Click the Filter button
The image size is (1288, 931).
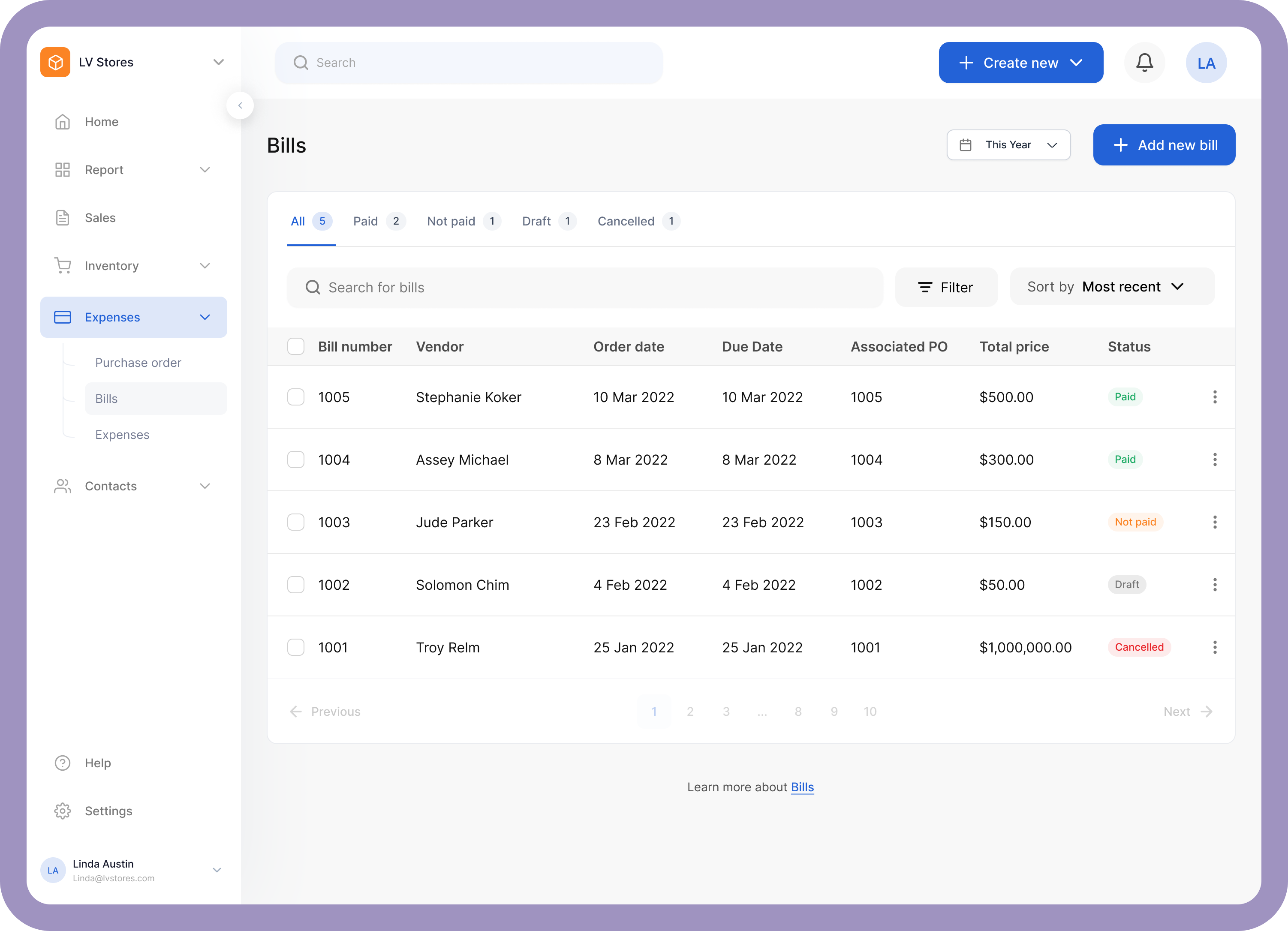[x=946, y=287]
